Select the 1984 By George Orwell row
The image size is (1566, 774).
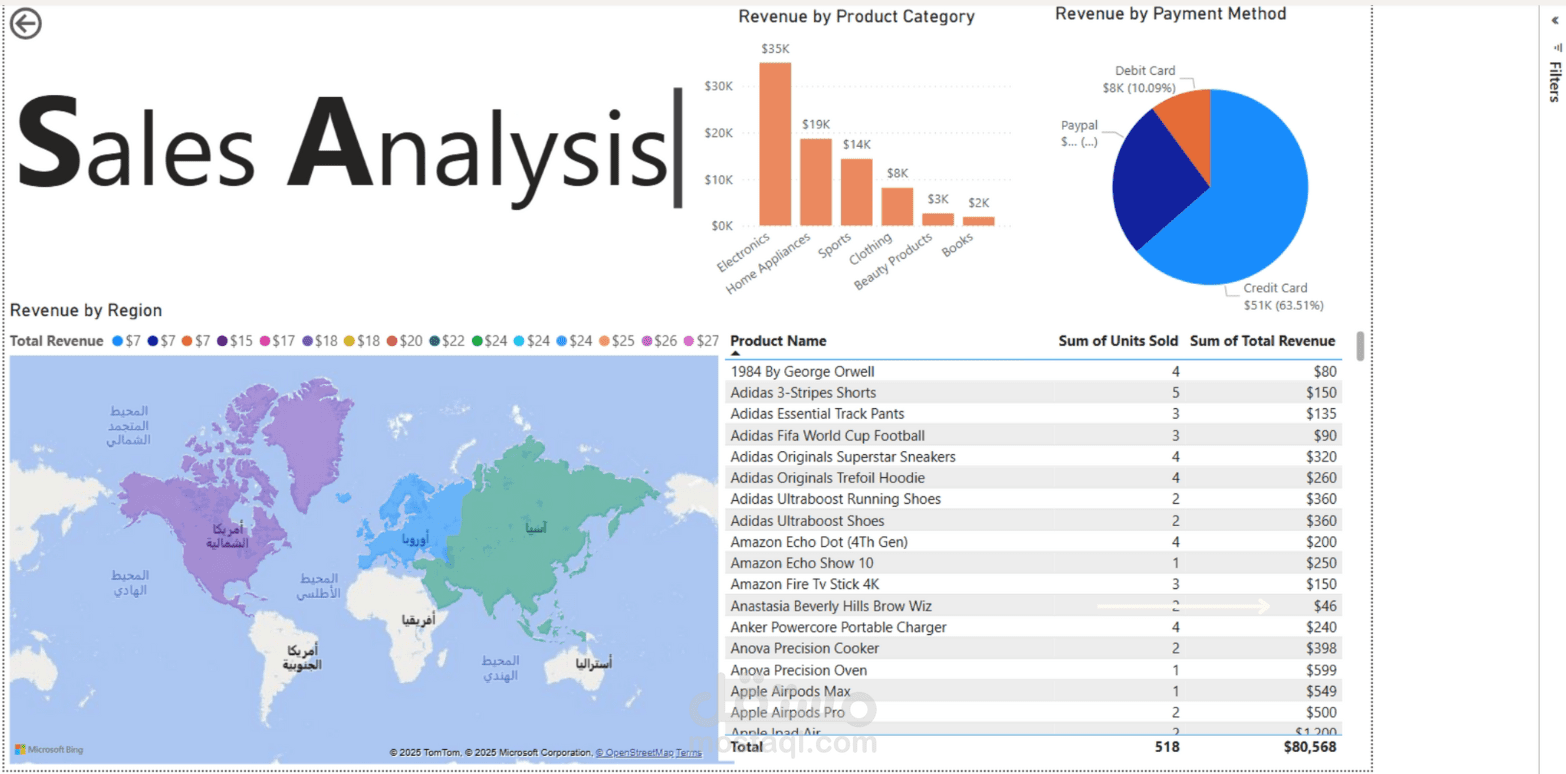pyautogui.click(x=1033, y=371)
